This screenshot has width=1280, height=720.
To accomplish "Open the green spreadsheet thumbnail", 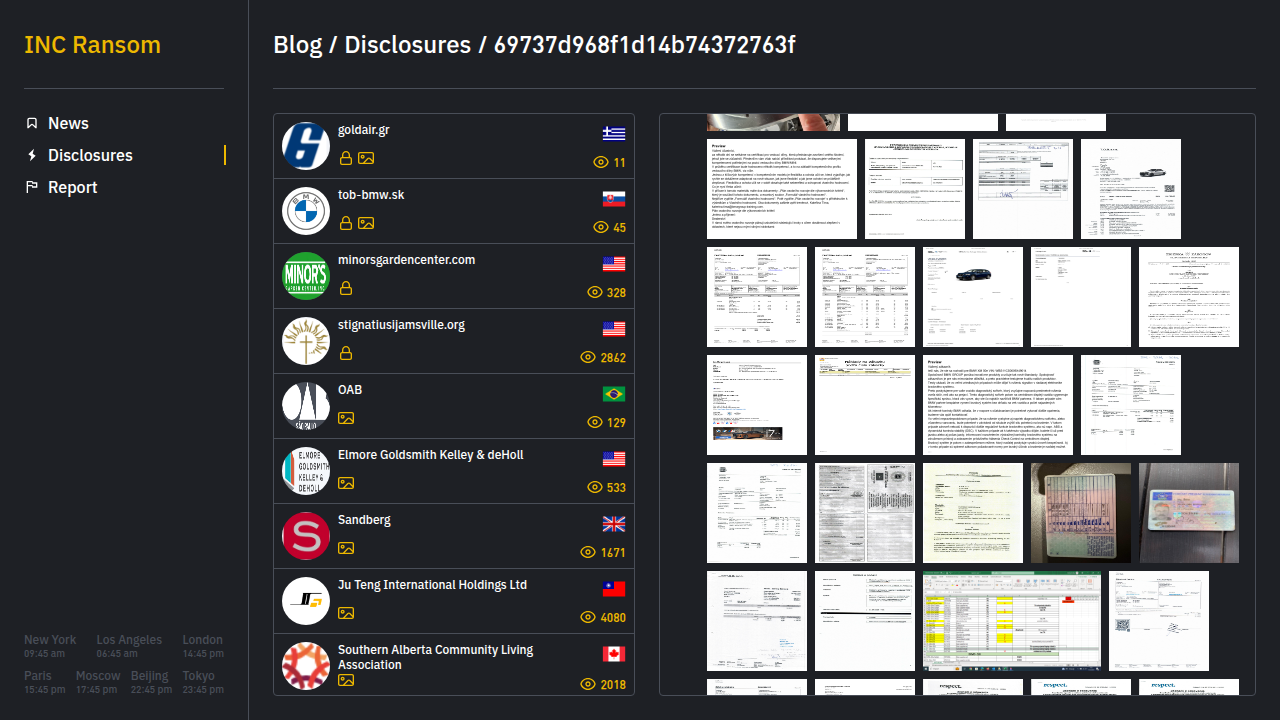I will (x=1011, y=621).
